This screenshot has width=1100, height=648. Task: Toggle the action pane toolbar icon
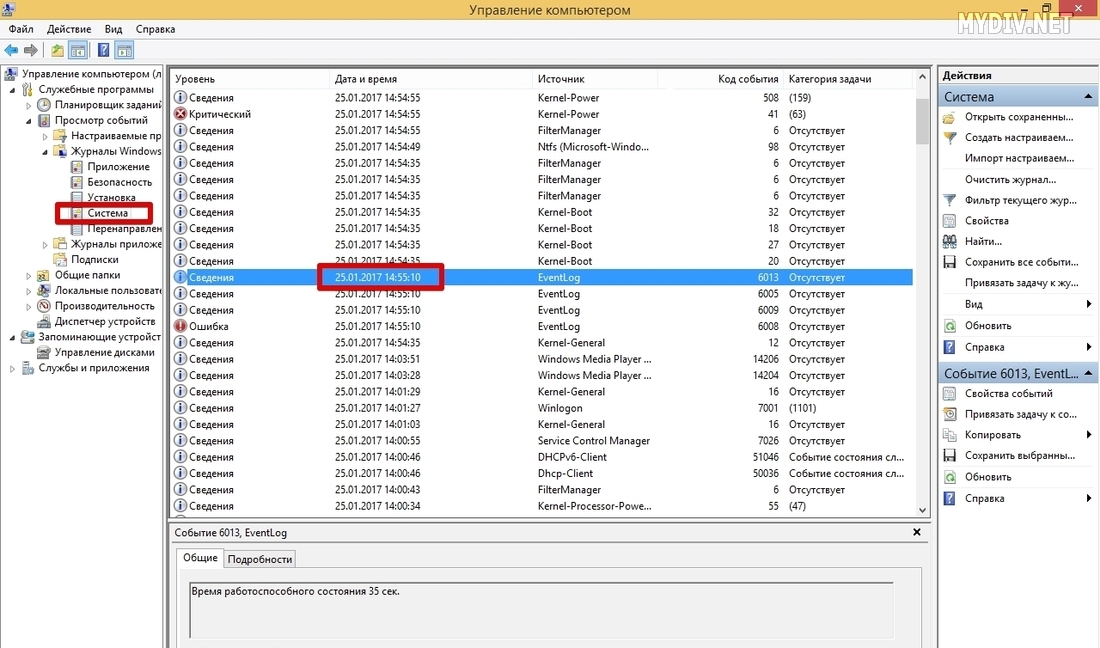124,50
